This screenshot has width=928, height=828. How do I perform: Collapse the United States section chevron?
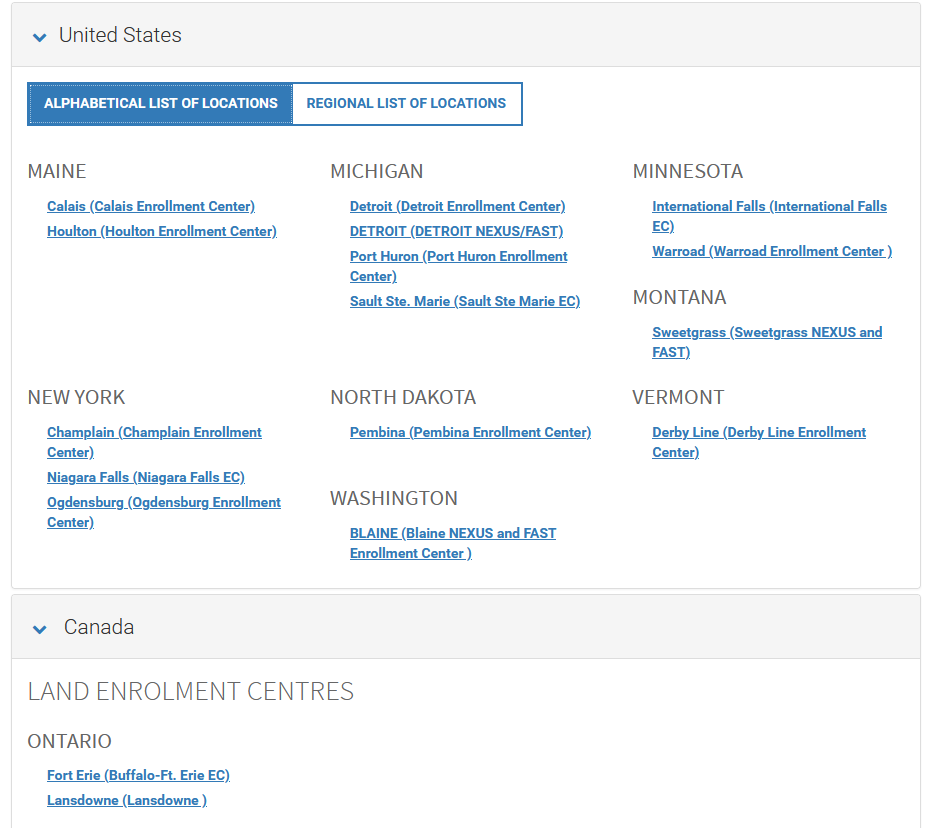click(40, 37)
